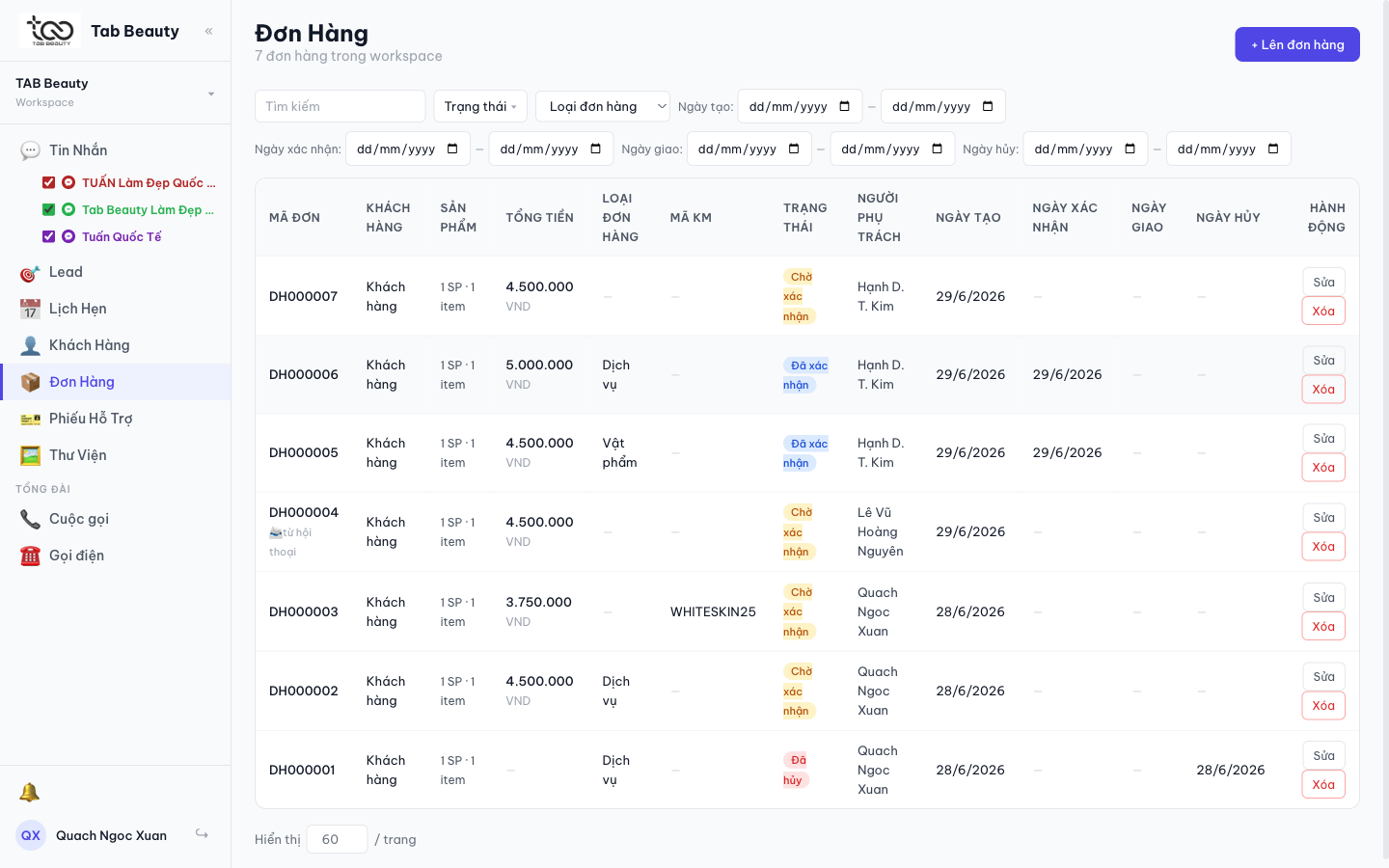Screen dimensions: 1389x868
Task: Toggle the Tab Beauty Làm Đẹp checkbox
Action: 48,209
